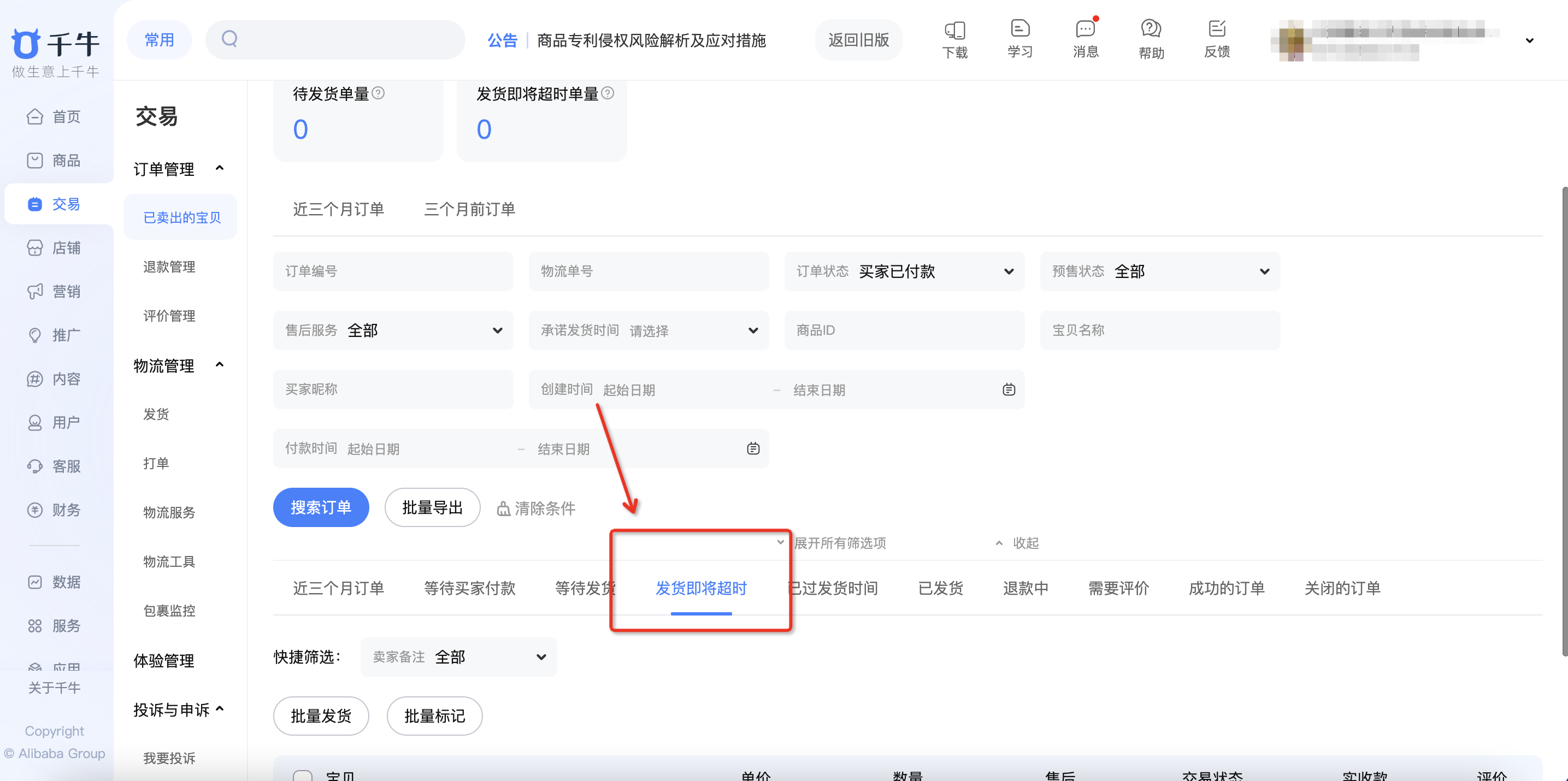This screenshot has height=781, width=1568.
Task: Click the 清除条件 broom icon
Action: (503, 508)
